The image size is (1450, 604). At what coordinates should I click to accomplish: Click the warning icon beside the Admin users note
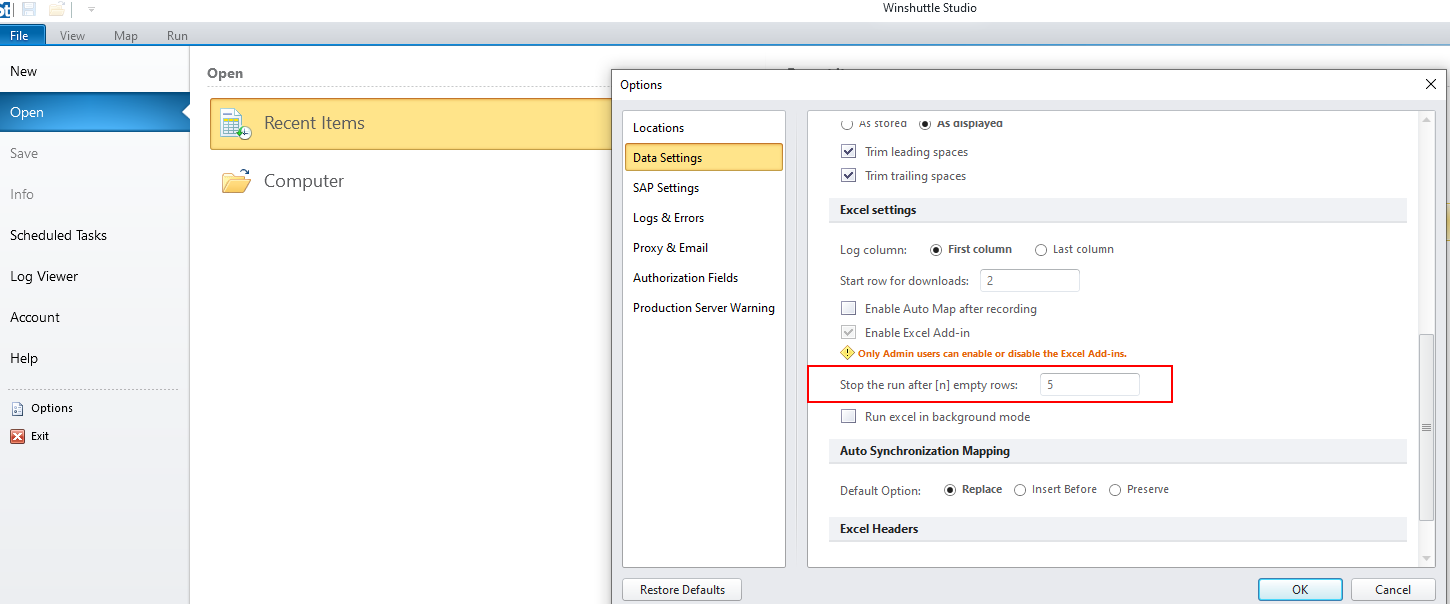click(847, 353)
